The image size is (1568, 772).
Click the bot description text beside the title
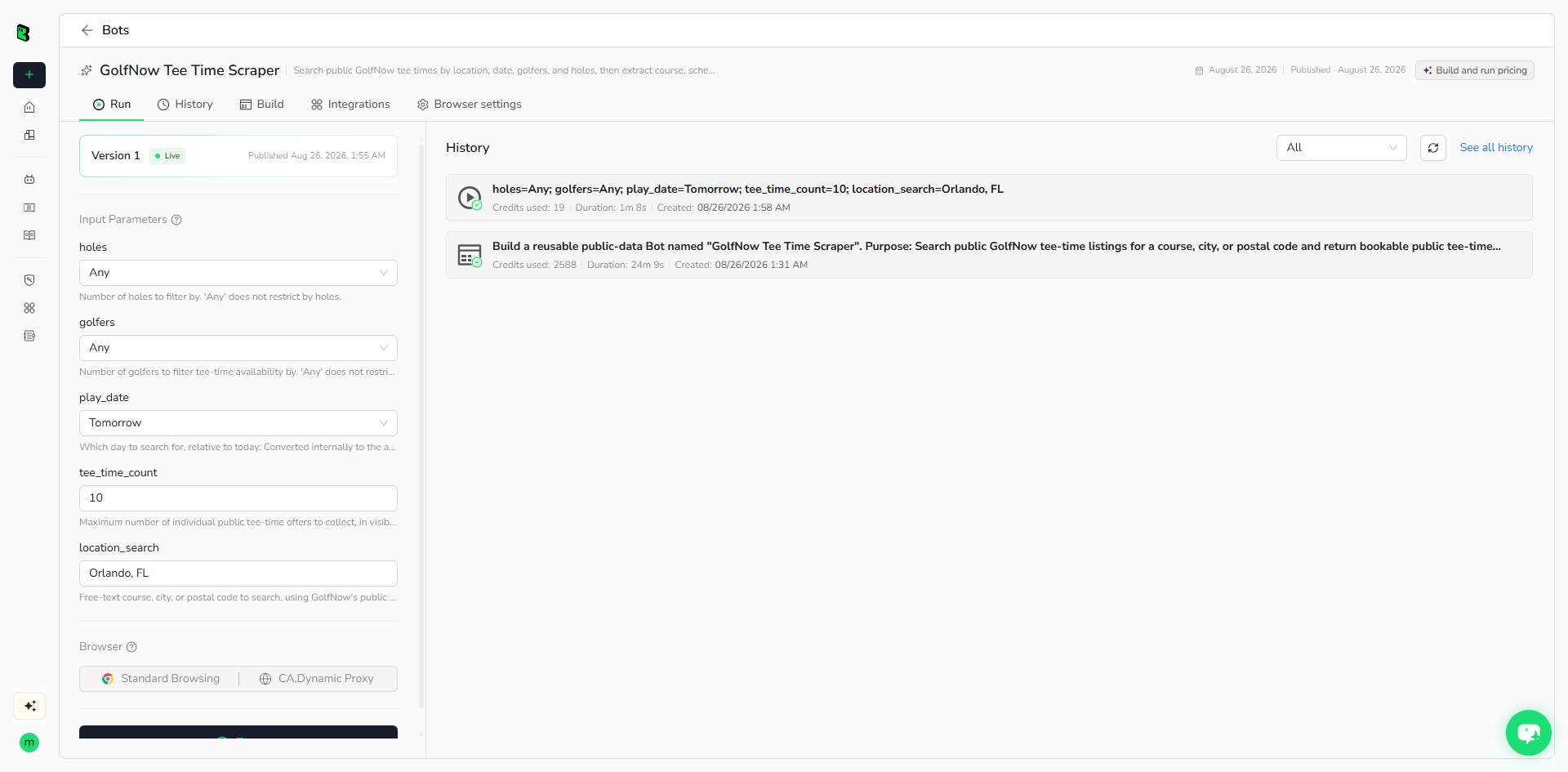click(504, 70)
